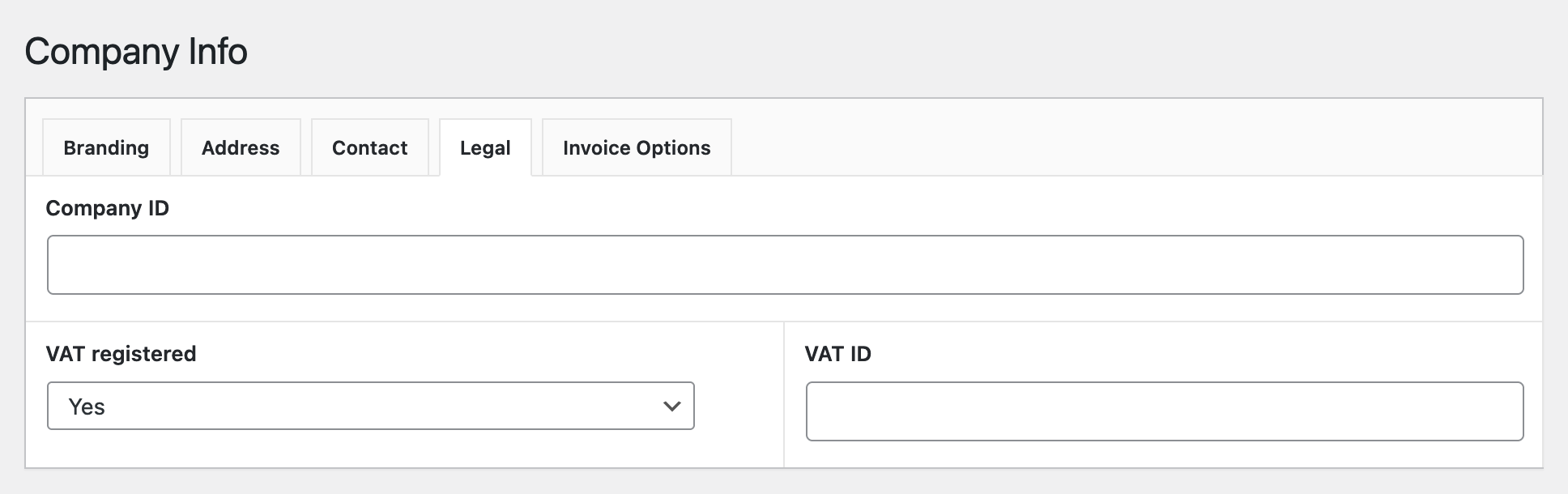Screen dimensions: 1568x494
Task: Select the Contact tab
Action: click(369, 147)
